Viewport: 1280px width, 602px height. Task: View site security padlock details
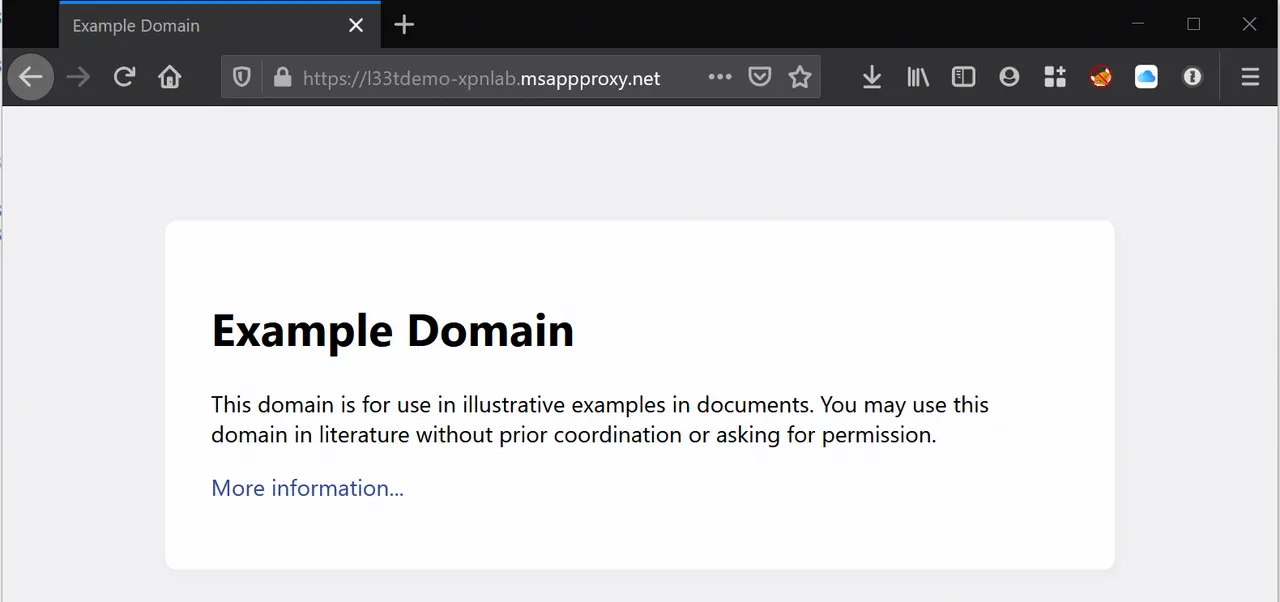(x=281, y=77)
